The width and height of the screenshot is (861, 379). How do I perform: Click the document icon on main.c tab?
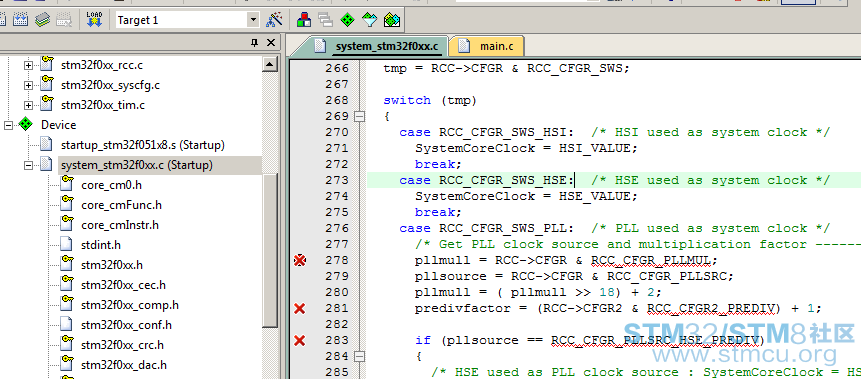(x=464, y=46)
